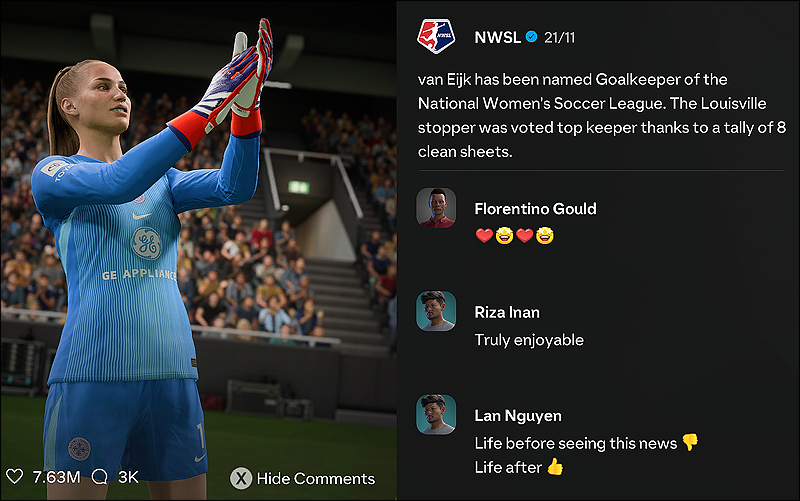Click the 3K comments count
Viewport: 800px width, 501px height.
[x=128, y=477]
